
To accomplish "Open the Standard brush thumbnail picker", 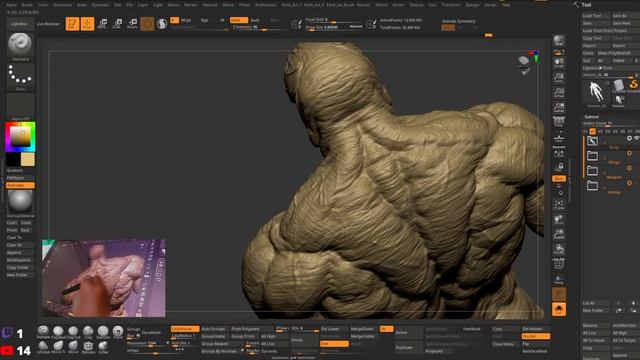I will 20,46.
